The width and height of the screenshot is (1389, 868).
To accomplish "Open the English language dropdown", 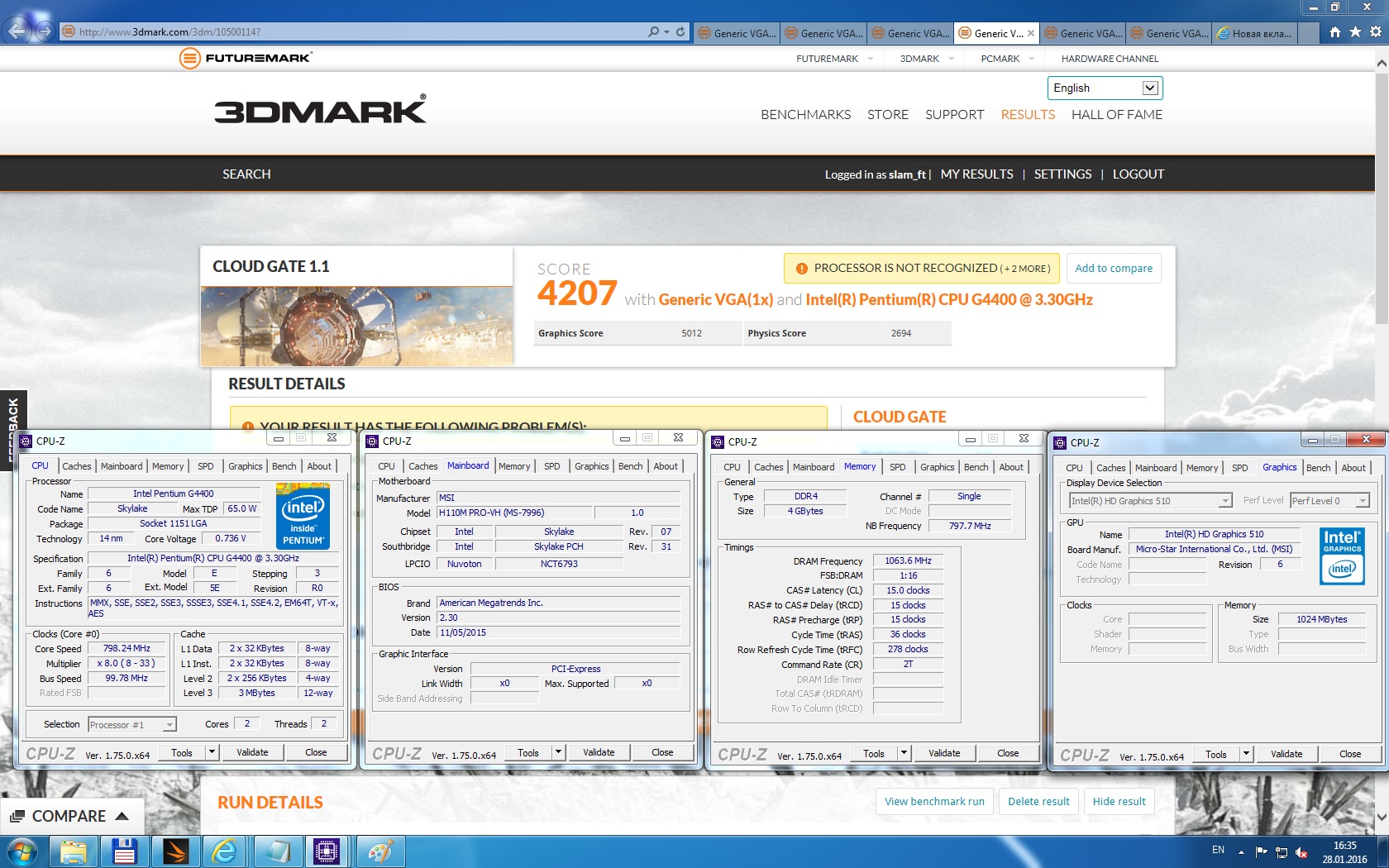I will click(x=1105, y=88).
